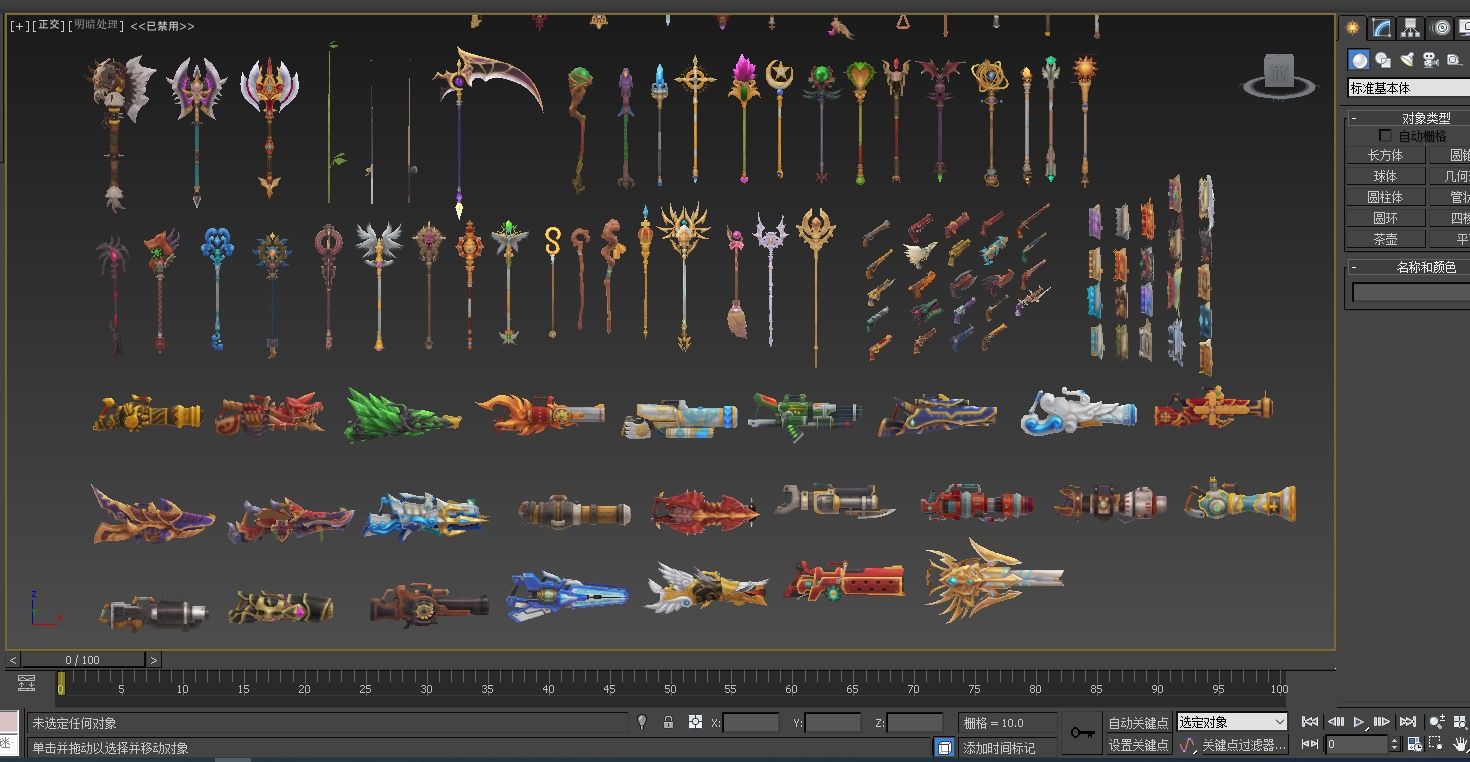Step to next frame
This screenshot has height=762, width=1470.
point(1383,721)
